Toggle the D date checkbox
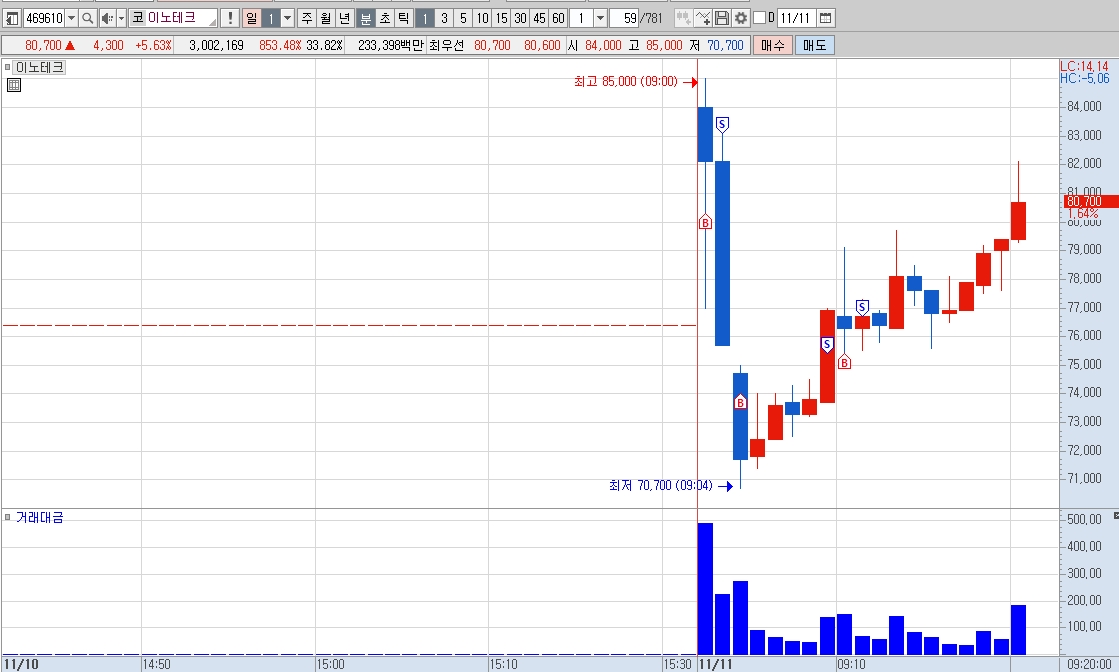The image size is (1119, 672). pos(759,17)
